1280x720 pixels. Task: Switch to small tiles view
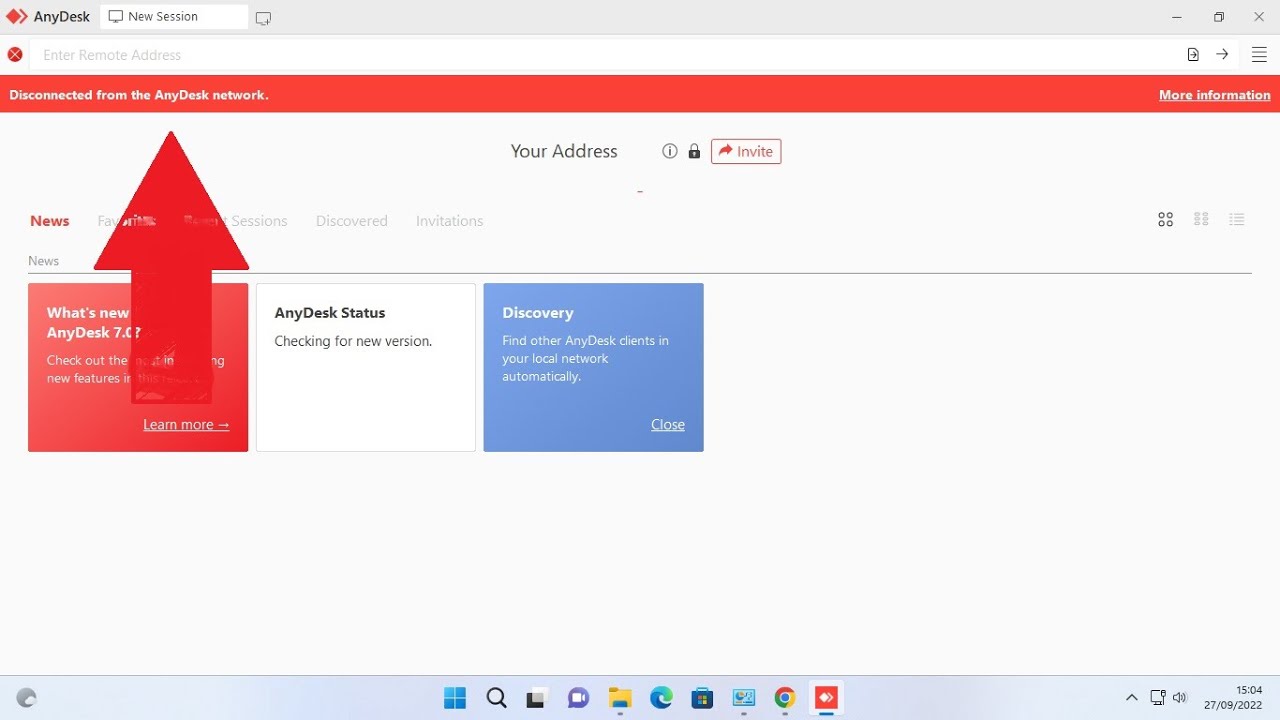tap(1201, 220)
